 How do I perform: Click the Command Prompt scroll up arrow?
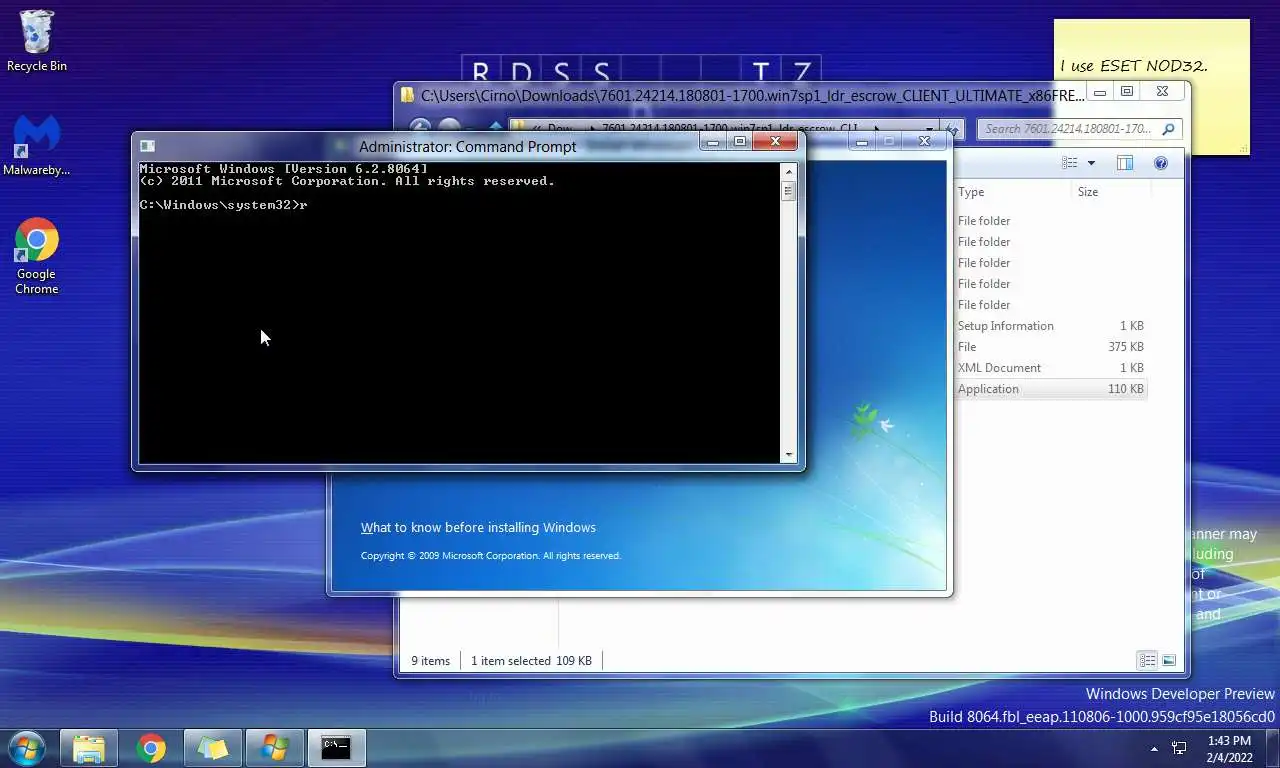788,170
